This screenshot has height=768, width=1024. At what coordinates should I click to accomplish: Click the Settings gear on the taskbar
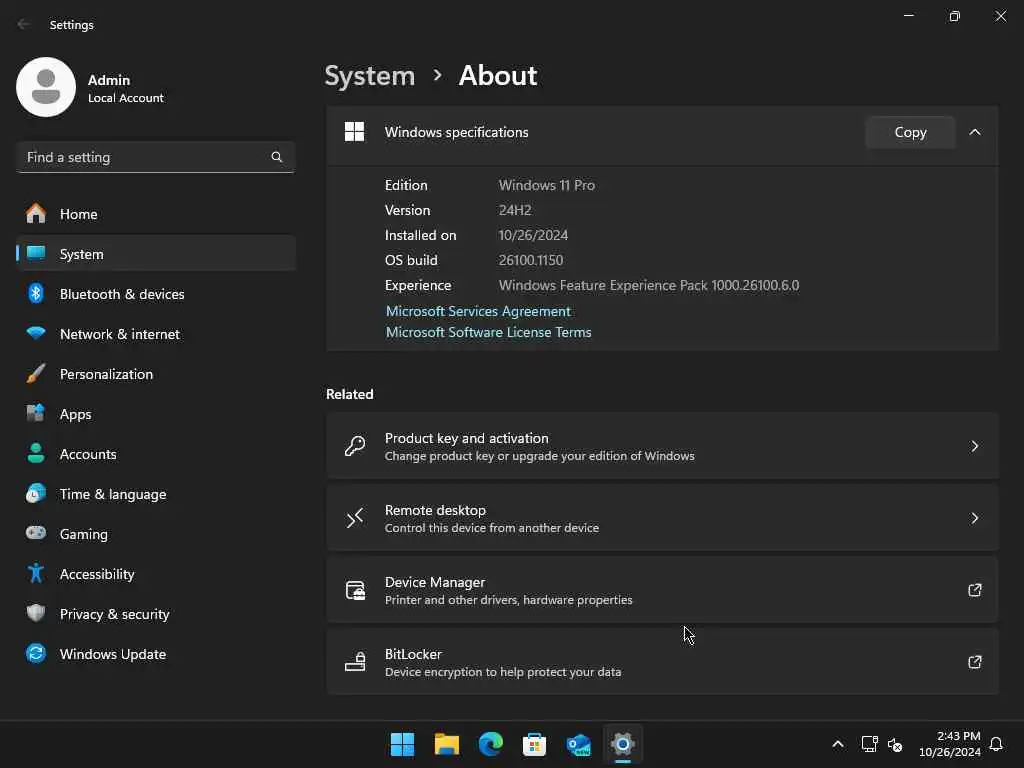pyautogui.click(x=622, y=744)
